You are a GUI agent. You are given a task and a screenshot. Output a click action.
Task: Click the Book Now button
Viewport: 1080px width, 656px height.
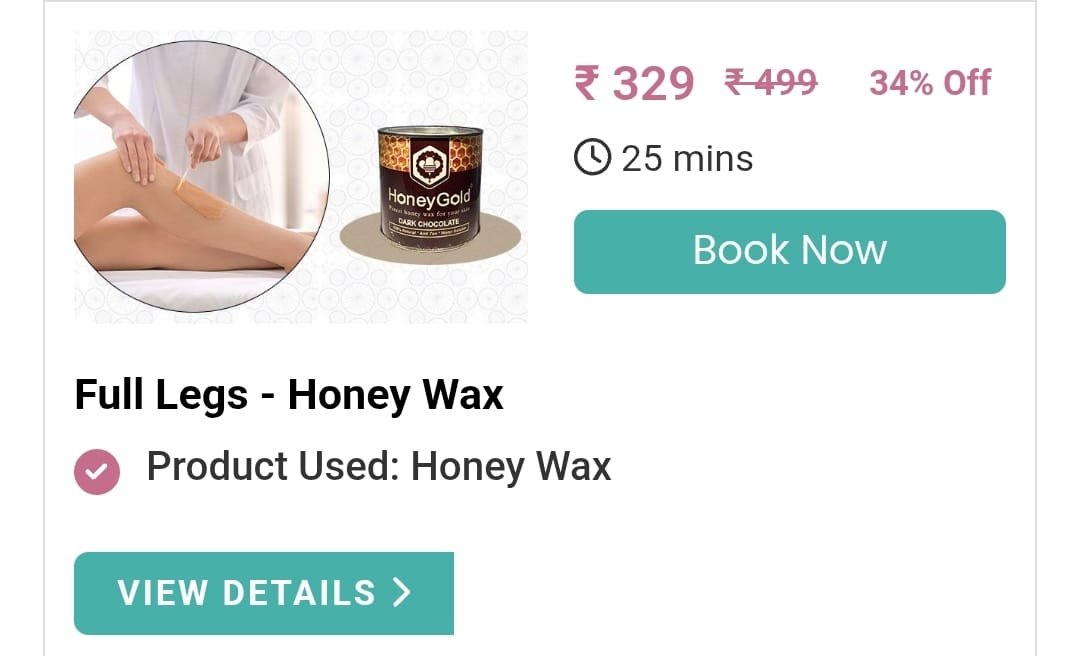coord(789,252)
